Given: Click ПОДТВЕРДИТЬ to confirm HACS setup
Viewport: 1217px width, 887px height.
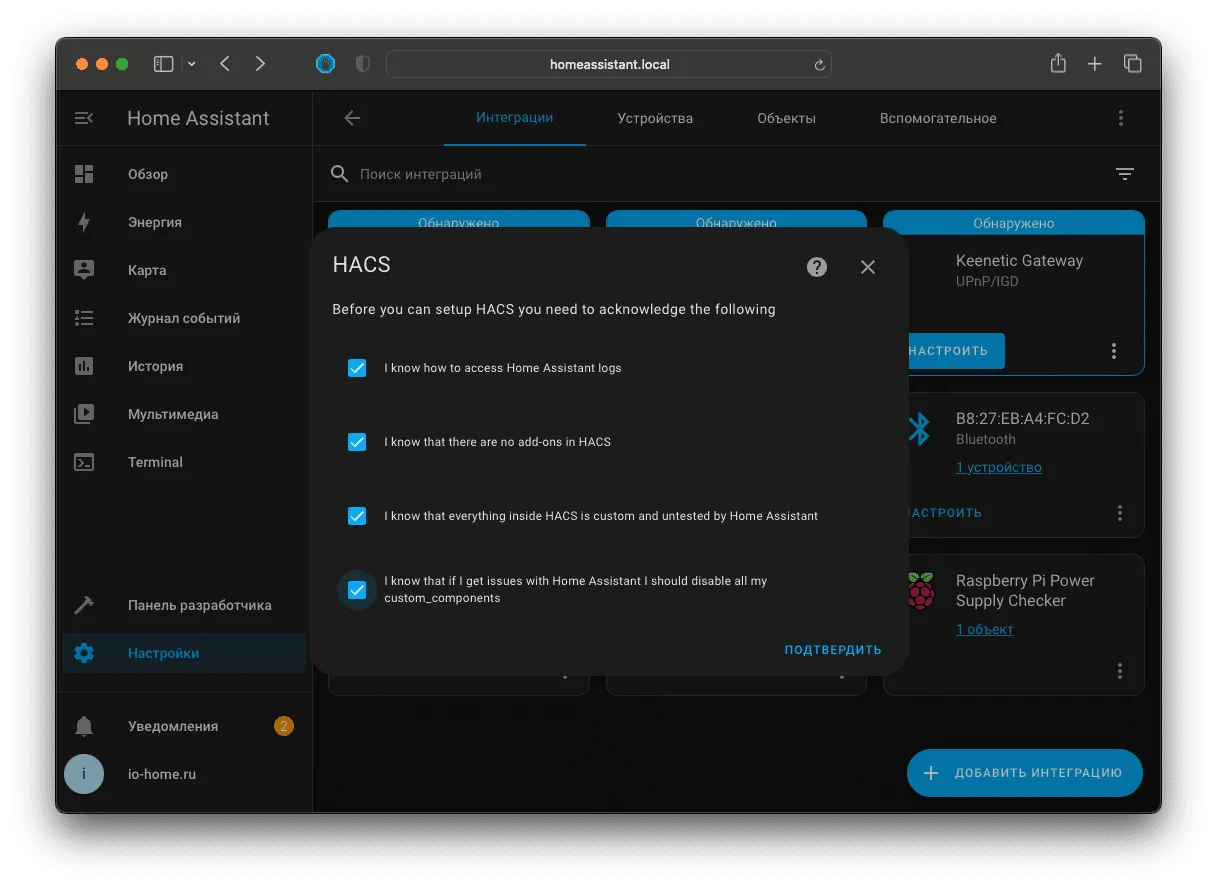Looking at the screenshot, I should [x=833, y=650].
